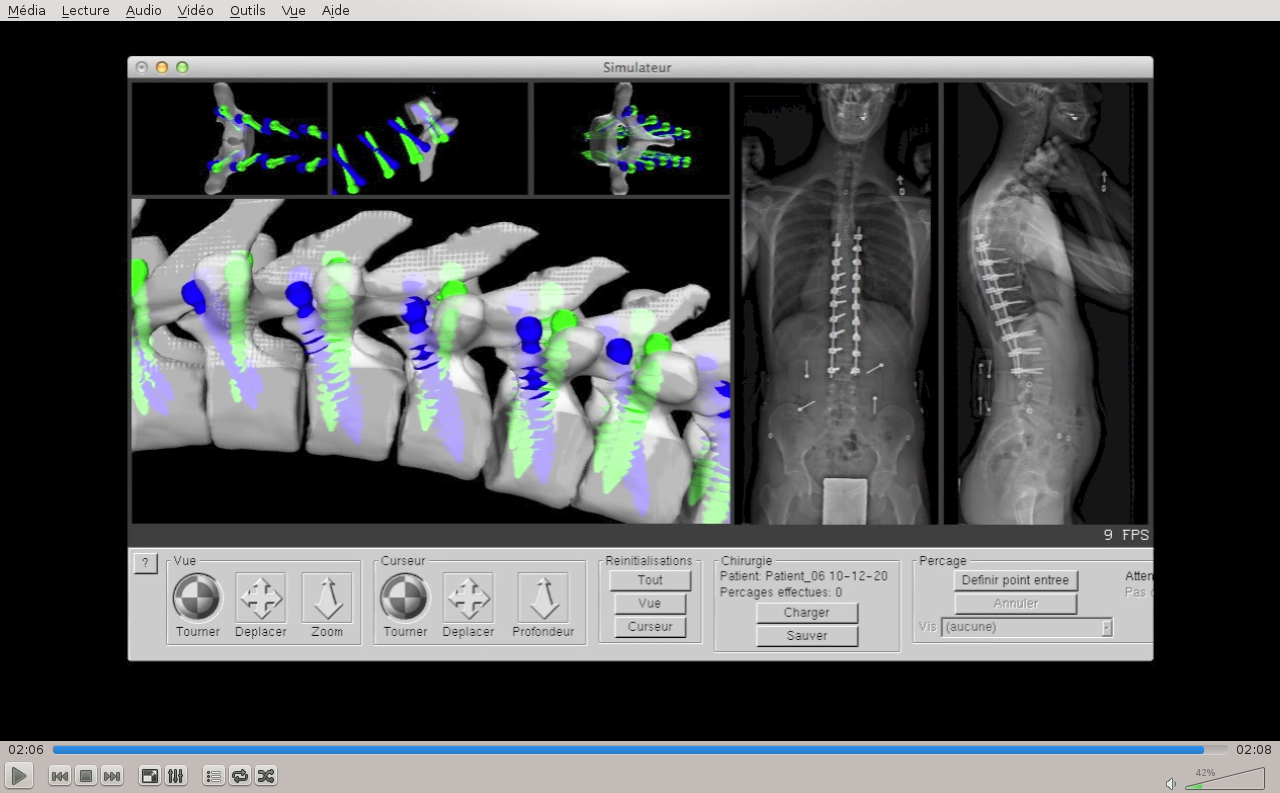Mute the audio using the speaker icon
This screenshot has width=1280, height=793.
(x=1171, y=784)
